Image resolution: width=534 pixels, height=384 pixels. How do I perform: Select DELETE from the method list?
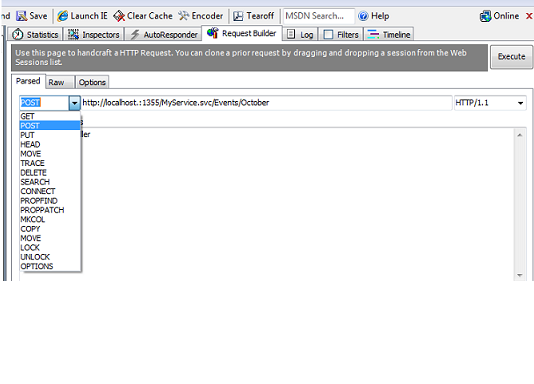click(x=50, y=173)
